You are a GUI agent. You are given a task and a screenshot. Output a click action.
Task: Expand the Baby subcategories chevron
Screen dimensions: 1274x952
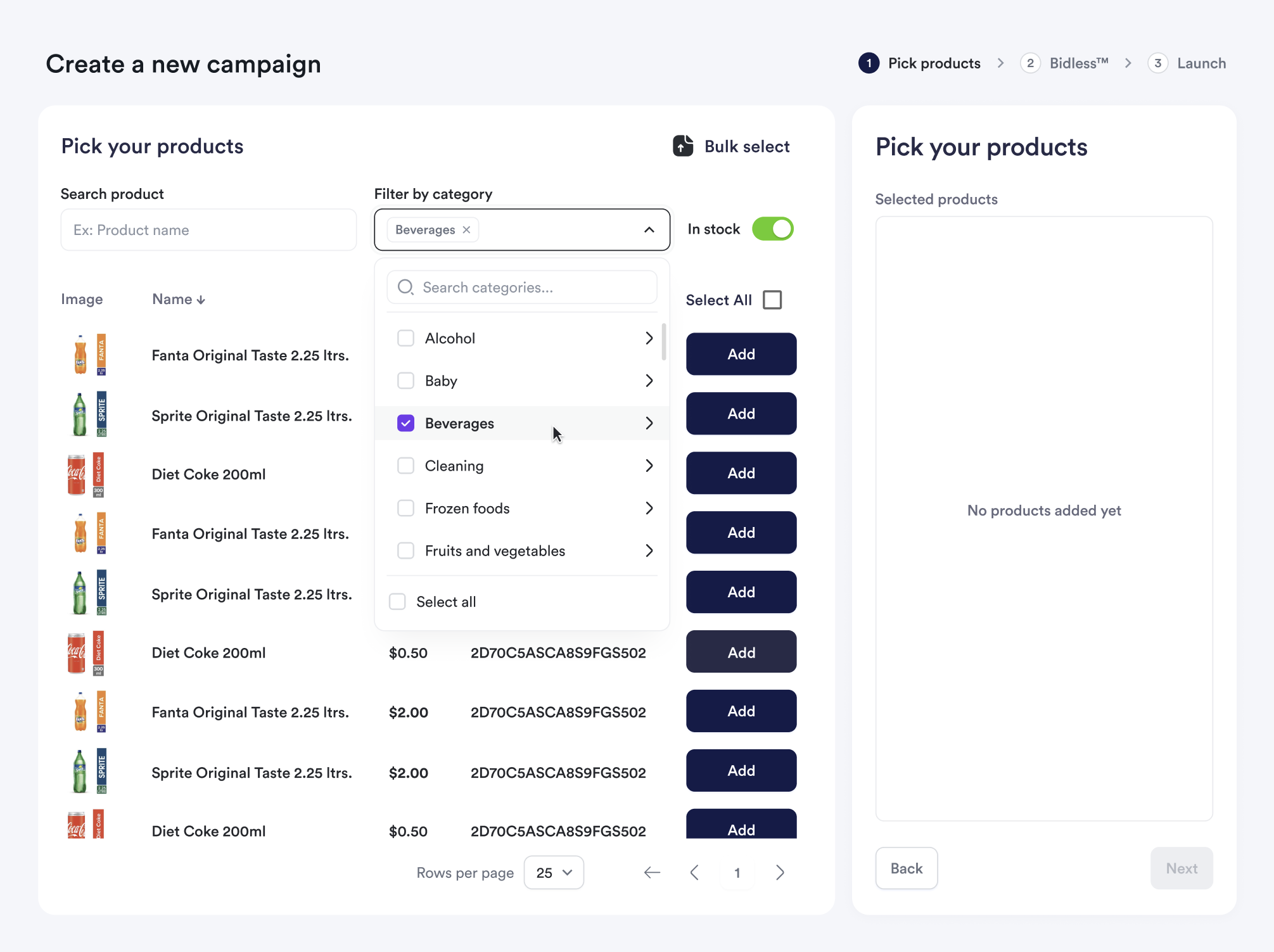coord(649,381)
